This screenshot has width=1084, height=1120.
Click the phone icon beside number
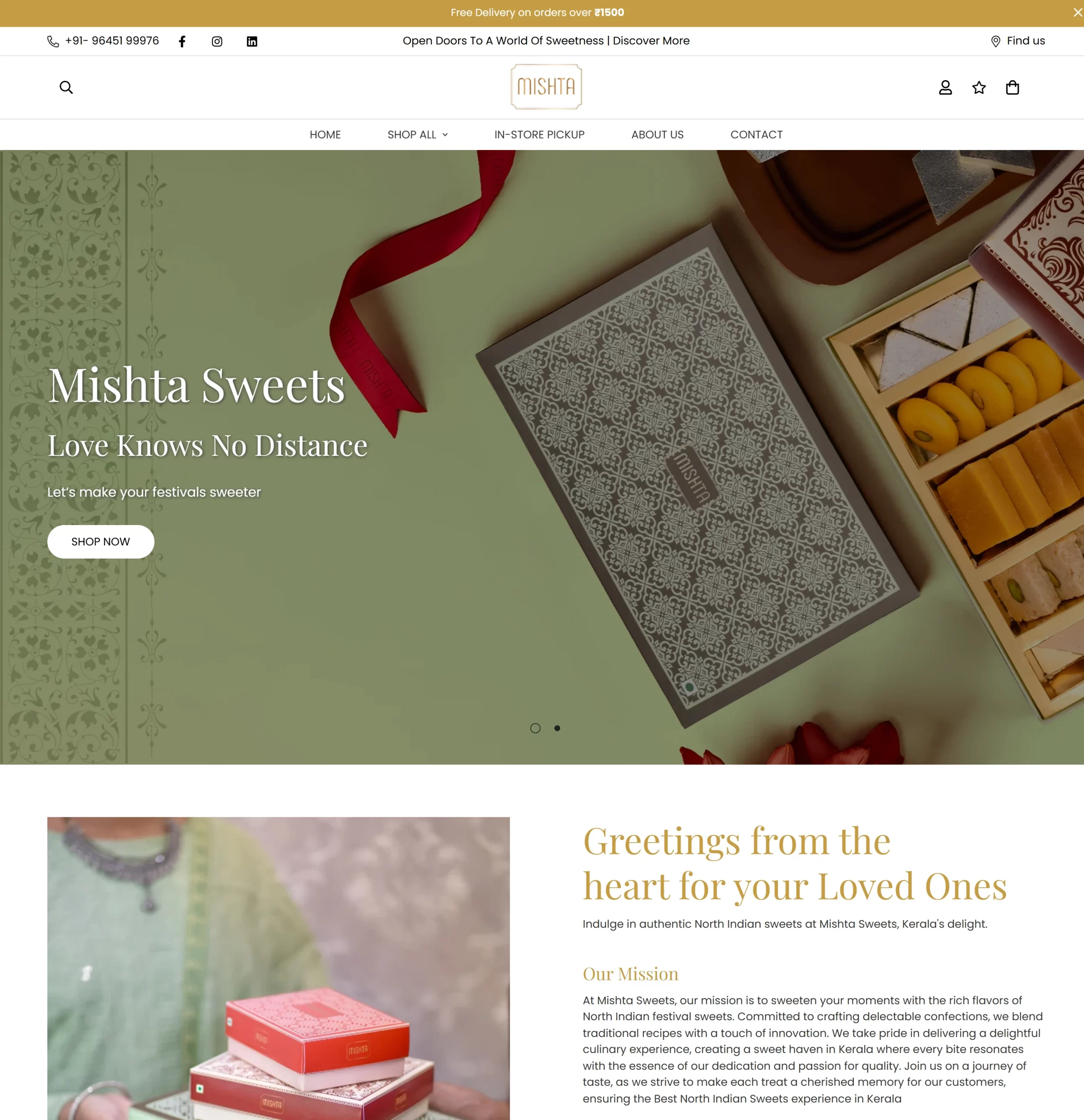click(x=53, y=42)
